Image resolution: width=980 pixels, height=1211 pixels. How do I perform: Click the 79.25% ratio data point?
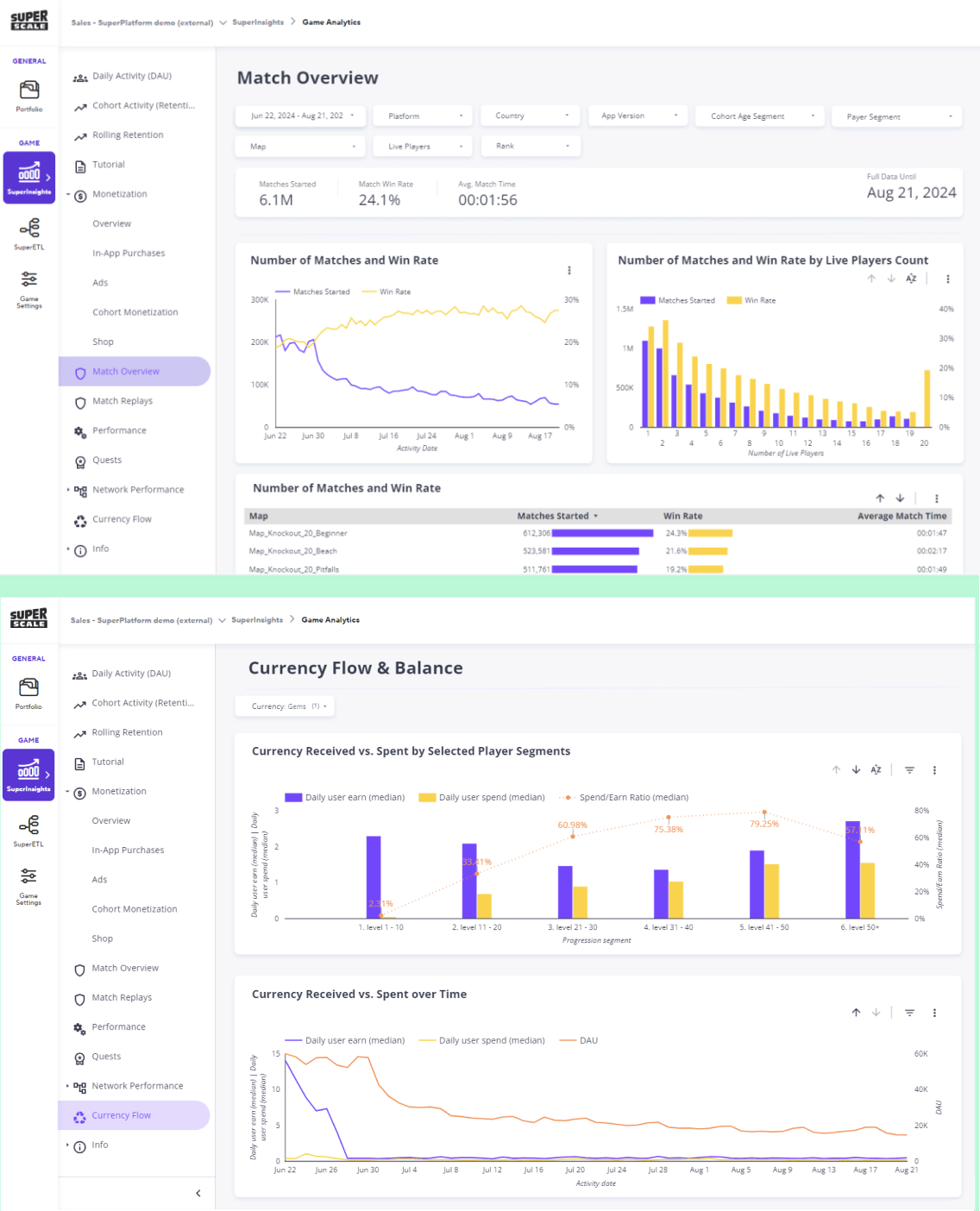(x=764, y=813)
